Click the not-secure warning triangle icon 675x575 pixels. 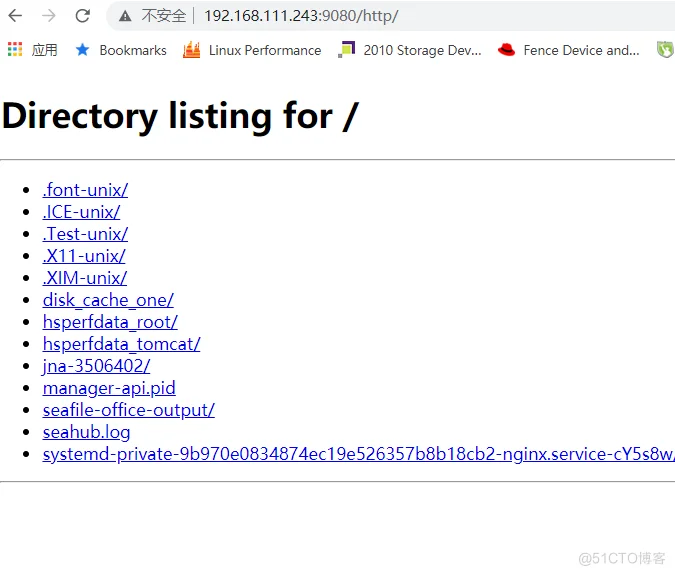coord(125,16)
